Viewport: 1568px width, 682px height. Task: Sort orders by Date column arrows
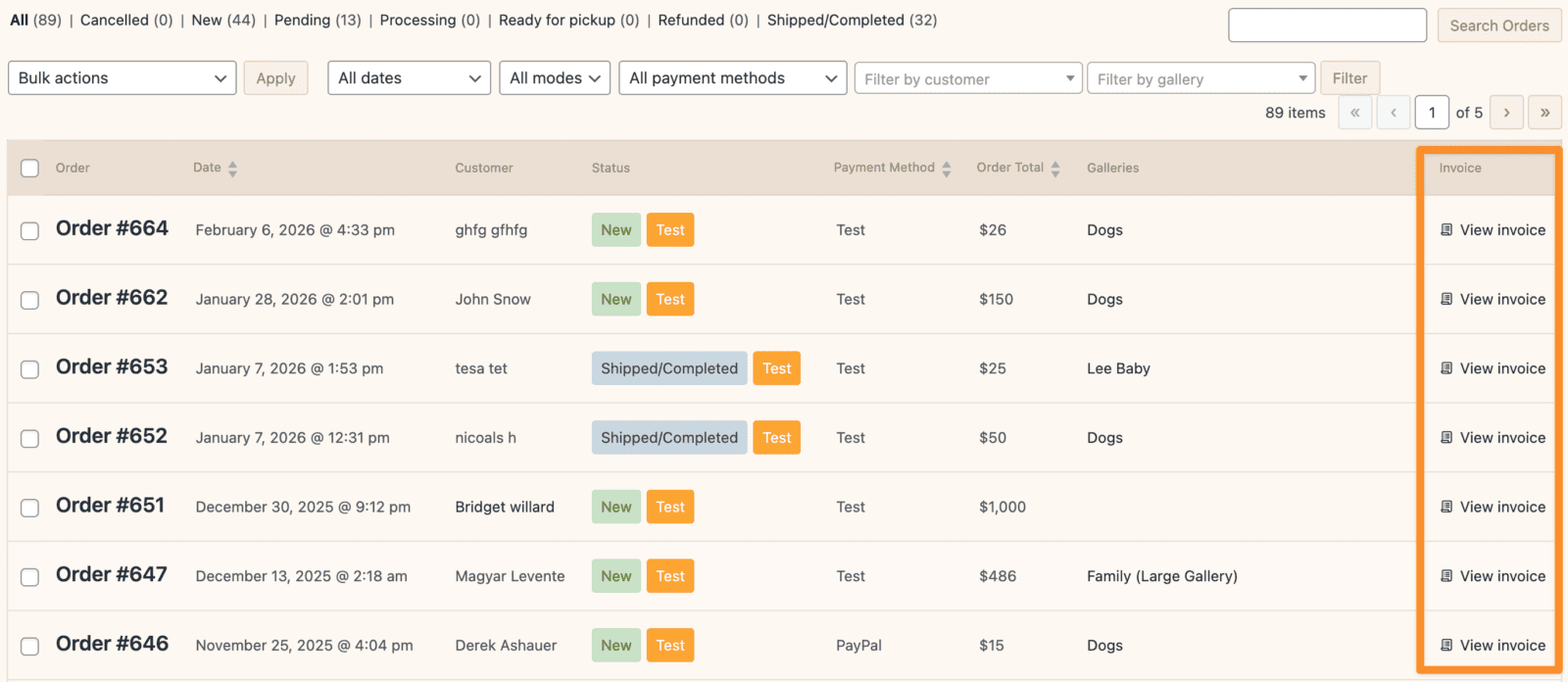232,169
